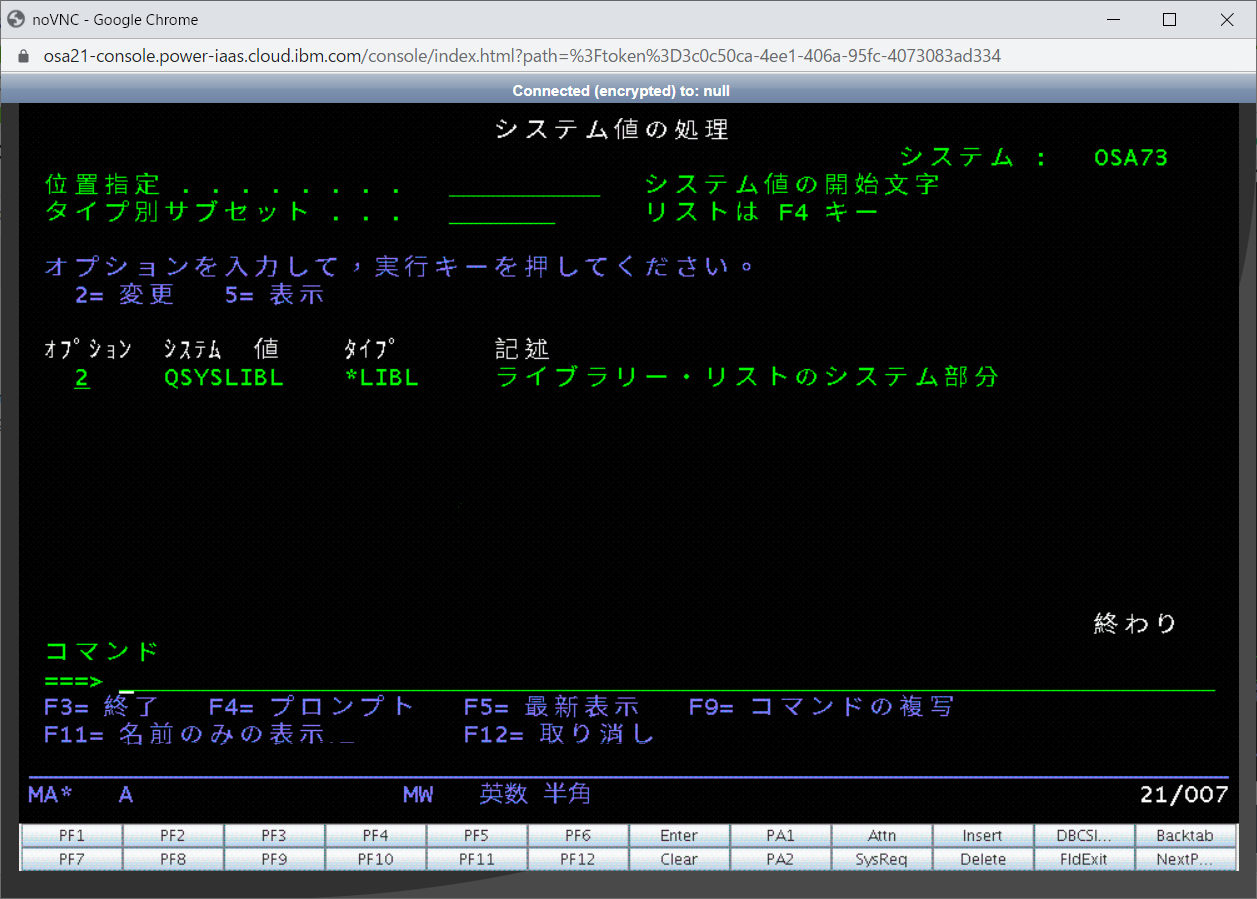Focus the タイプ別サブセット input field
This screenshot has width=1257, height=899.
[x=502, y=212]
